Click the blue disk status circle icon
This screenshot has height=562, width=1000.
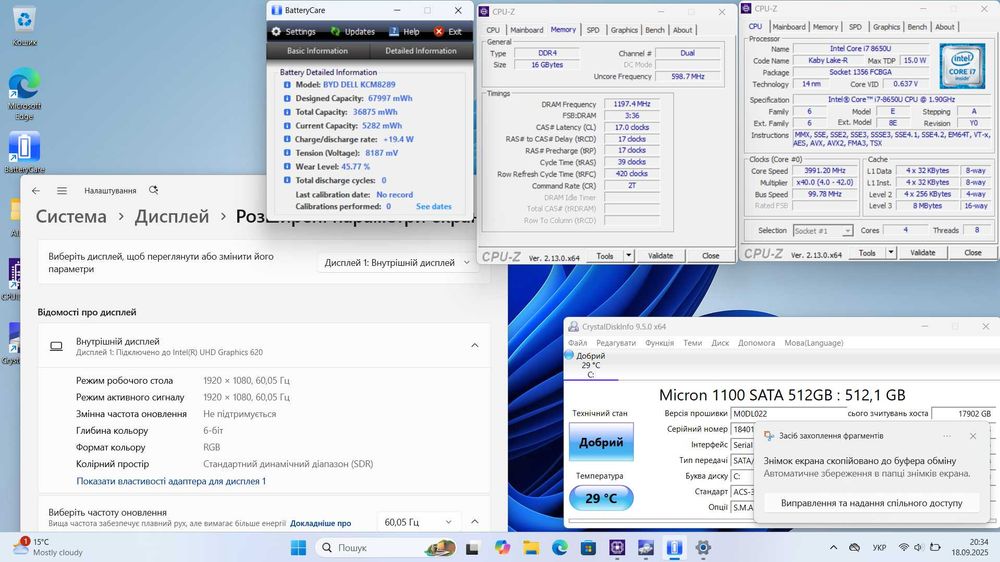569,355
